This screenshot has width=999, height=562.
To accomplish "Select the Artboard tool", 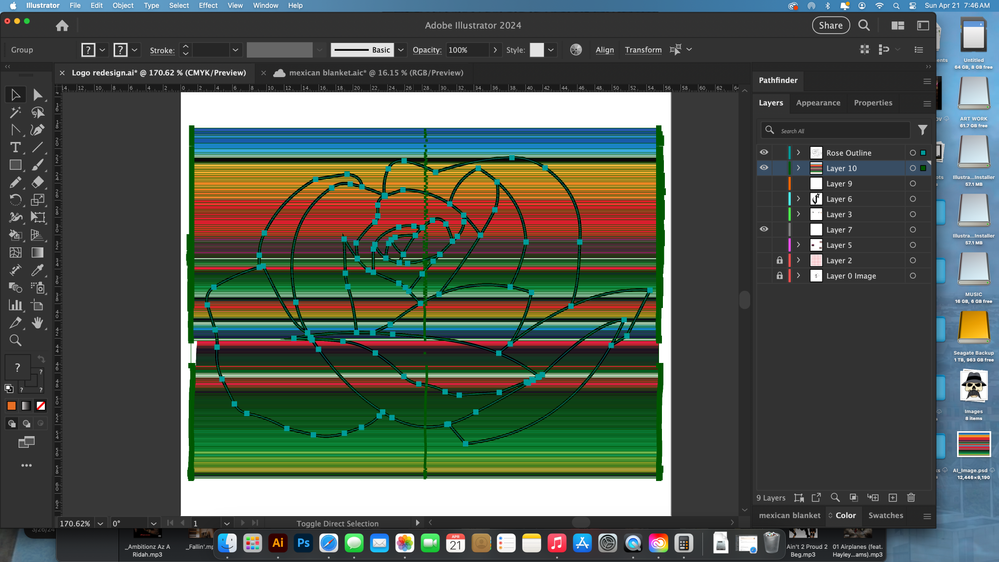I will coord(38,305).
